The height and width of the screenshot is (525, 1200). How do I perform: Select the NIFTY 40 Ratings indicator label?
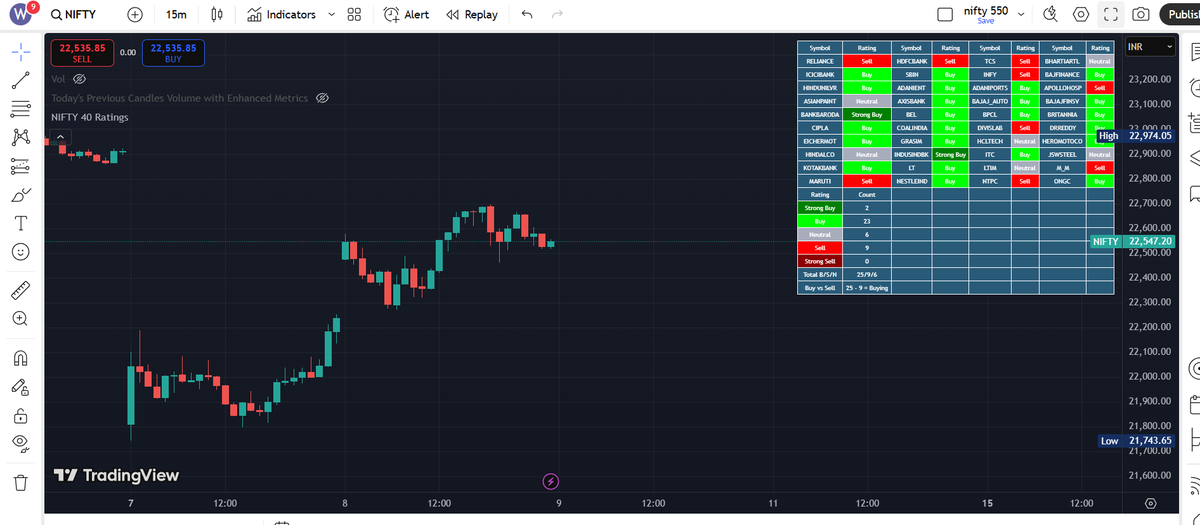[x=90, y=117]
